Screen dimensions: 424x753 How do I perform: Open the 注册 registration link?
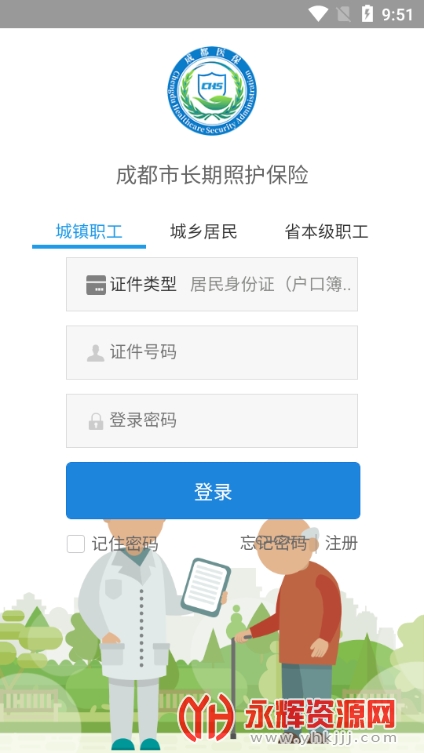(341, 543)
